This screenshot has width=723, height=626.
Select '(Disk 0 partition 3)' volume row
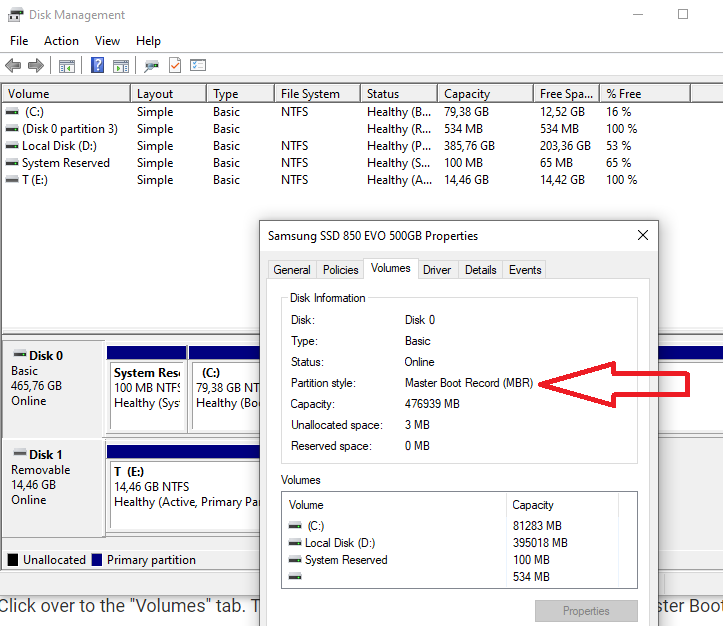point(70,129)
